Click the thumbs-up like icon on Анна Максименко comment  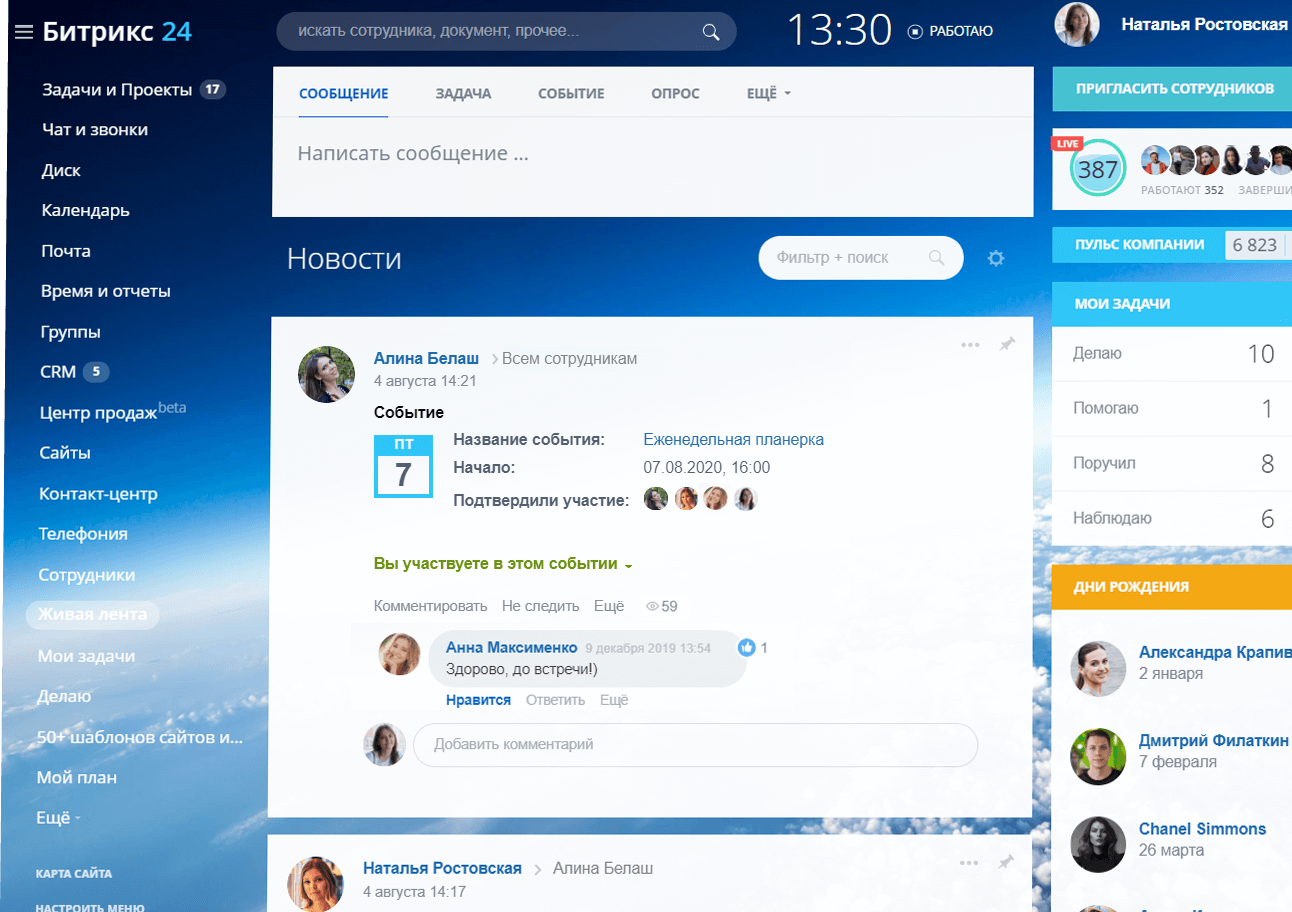pos(746,648)
